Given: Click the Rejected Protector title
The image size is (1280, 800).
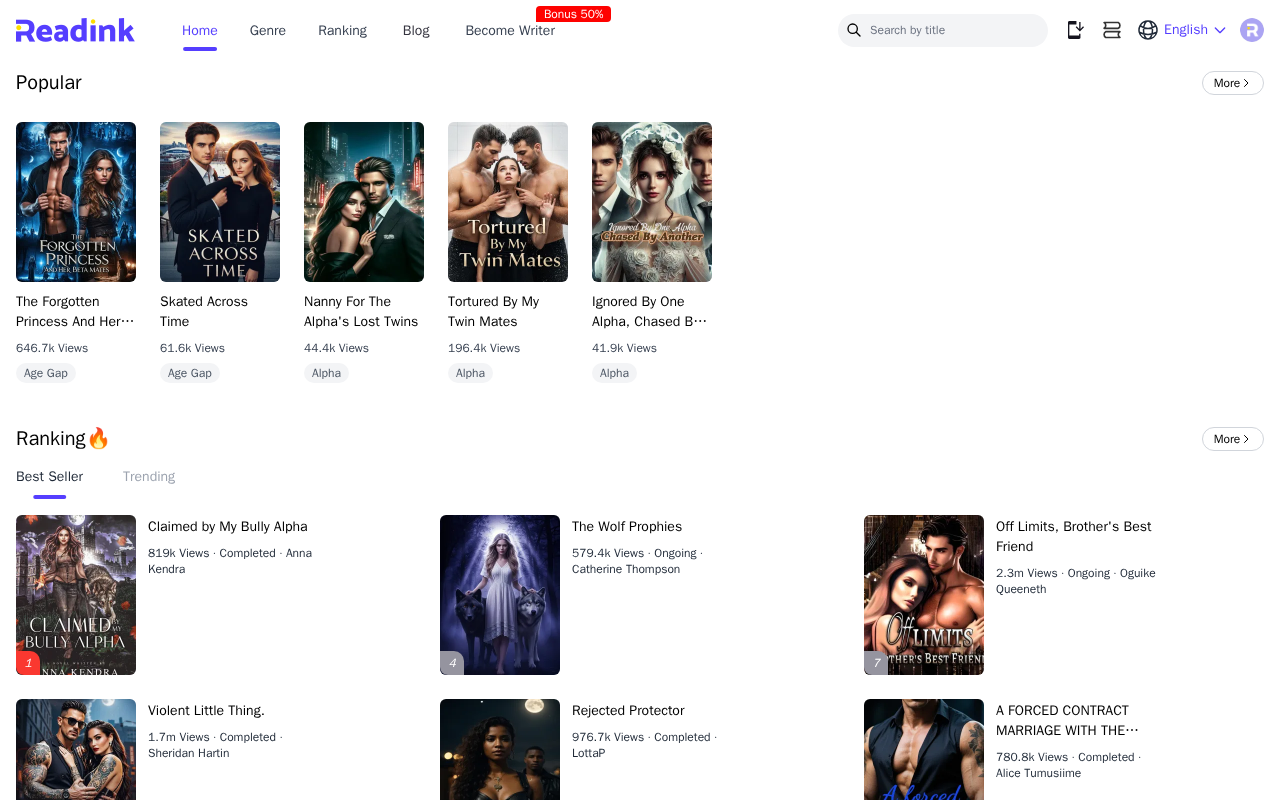Looking at the screenshot, I should click(628, 711).
